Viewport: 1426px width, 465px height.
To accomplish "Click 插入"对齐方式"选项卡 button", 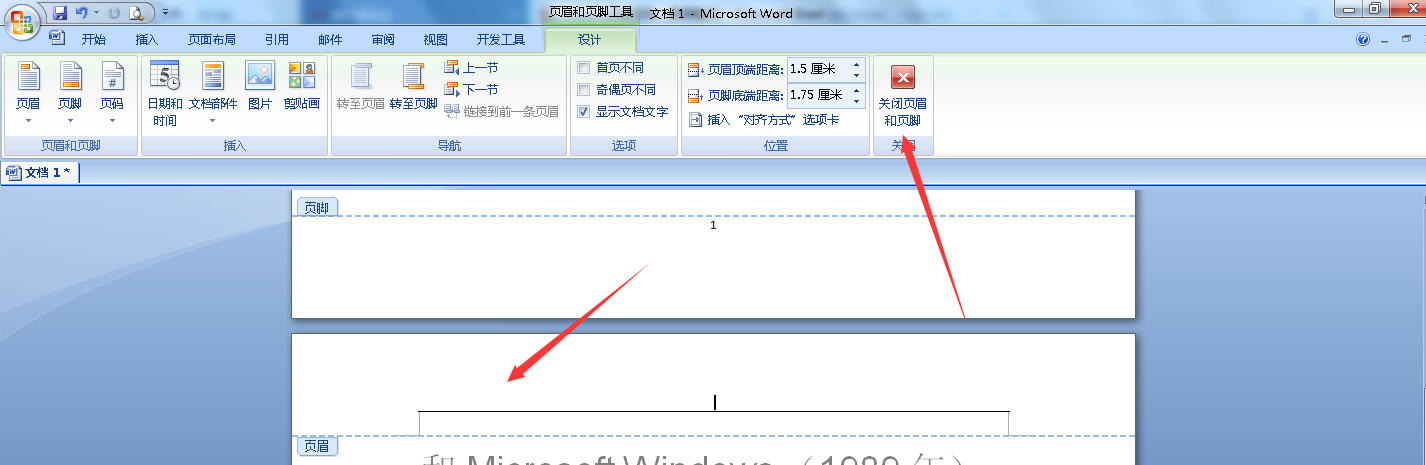I will (x=763, y=120).
